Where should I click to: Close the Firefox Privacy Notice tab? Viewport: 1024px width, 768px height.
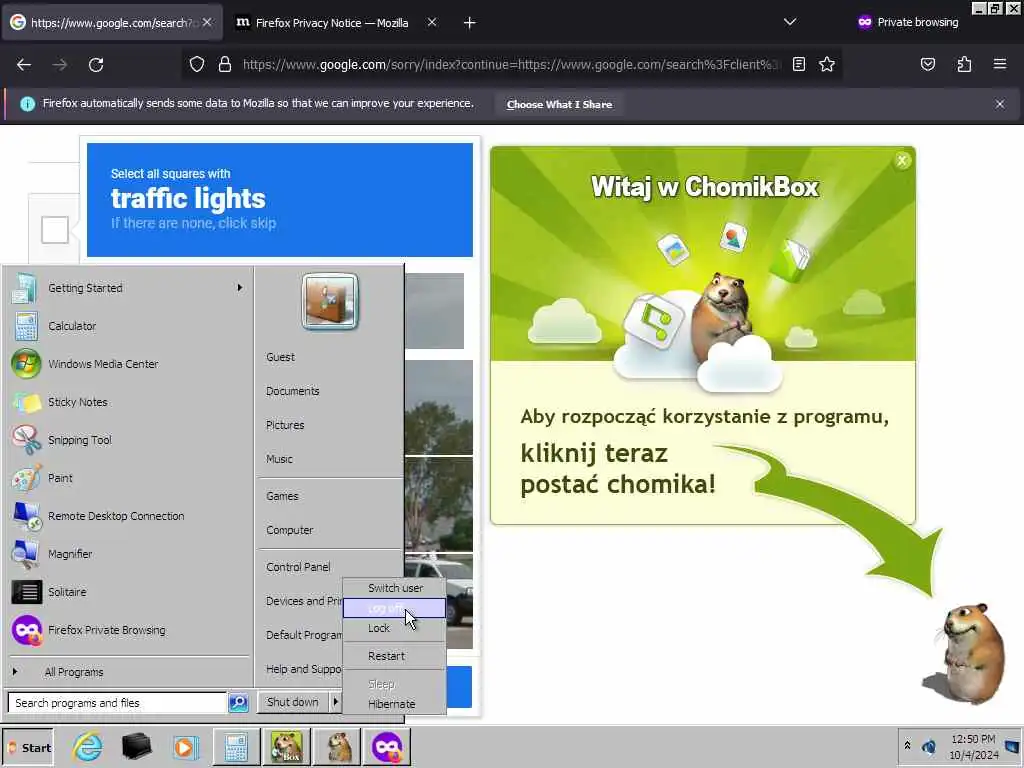[x=432, y=22]
